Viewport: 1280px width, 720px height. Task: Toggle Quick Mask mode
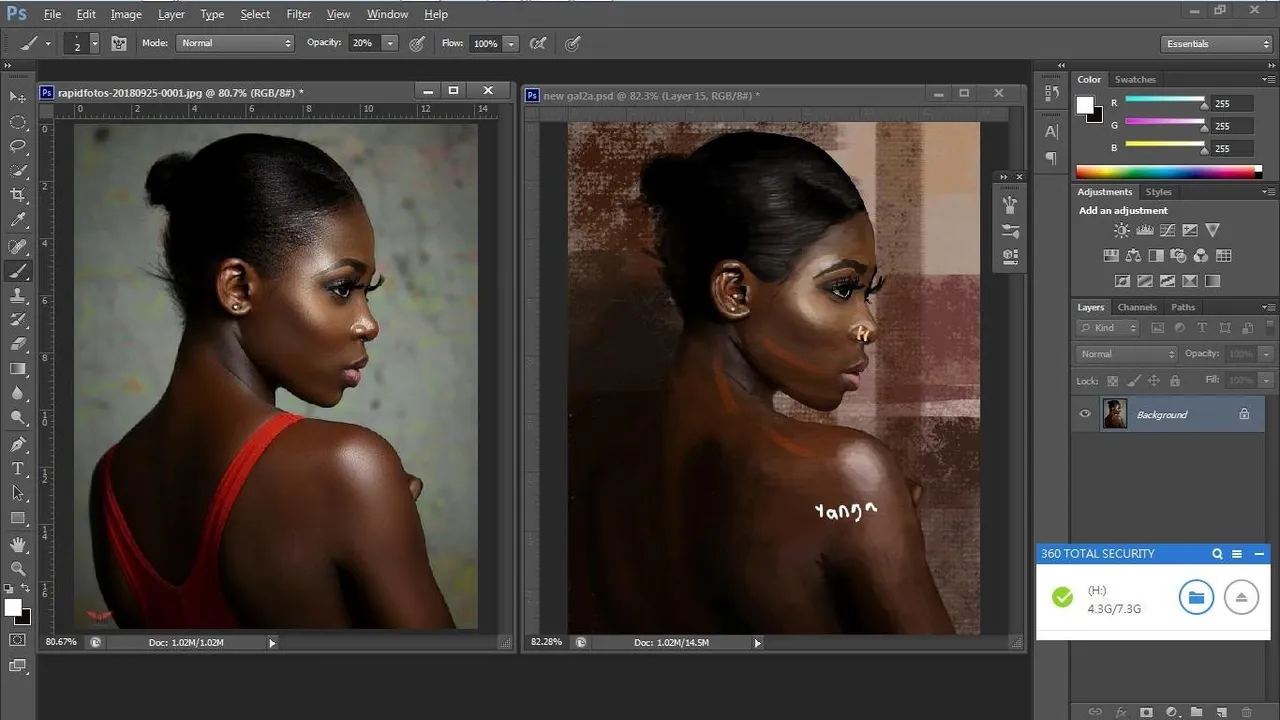18,640
